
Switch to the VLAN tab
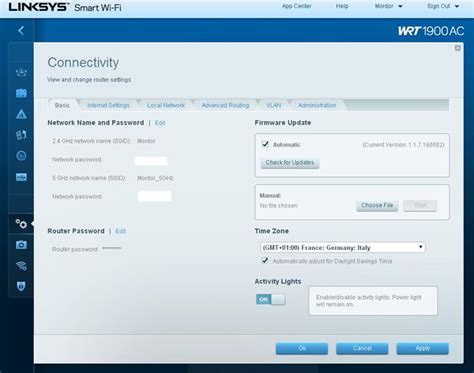(273, 105)
